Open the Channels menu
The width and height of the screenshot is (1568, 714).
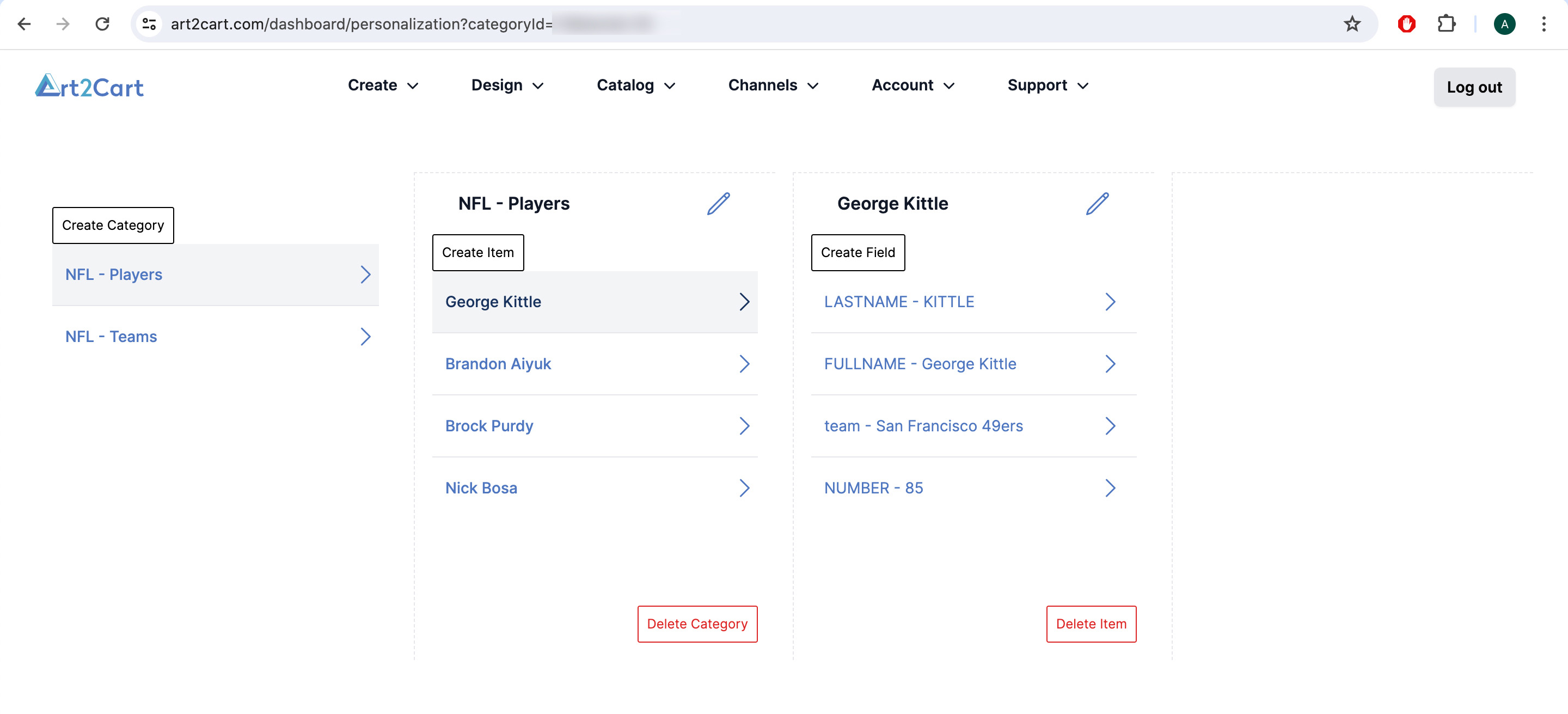(x=773, y=85)
